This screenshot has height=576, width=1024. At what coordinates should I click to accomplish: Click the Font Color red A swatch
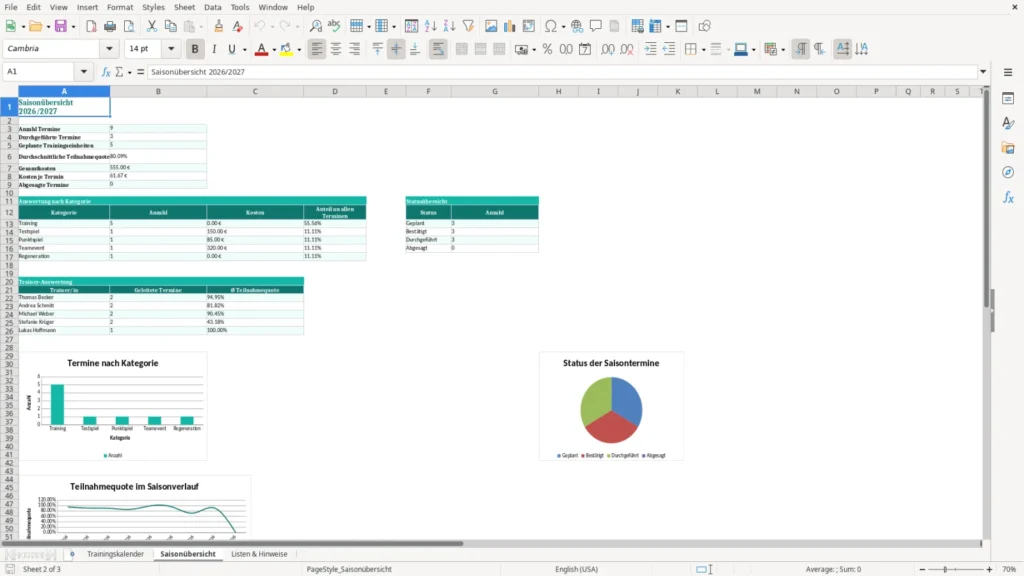[x=261, y=49]
